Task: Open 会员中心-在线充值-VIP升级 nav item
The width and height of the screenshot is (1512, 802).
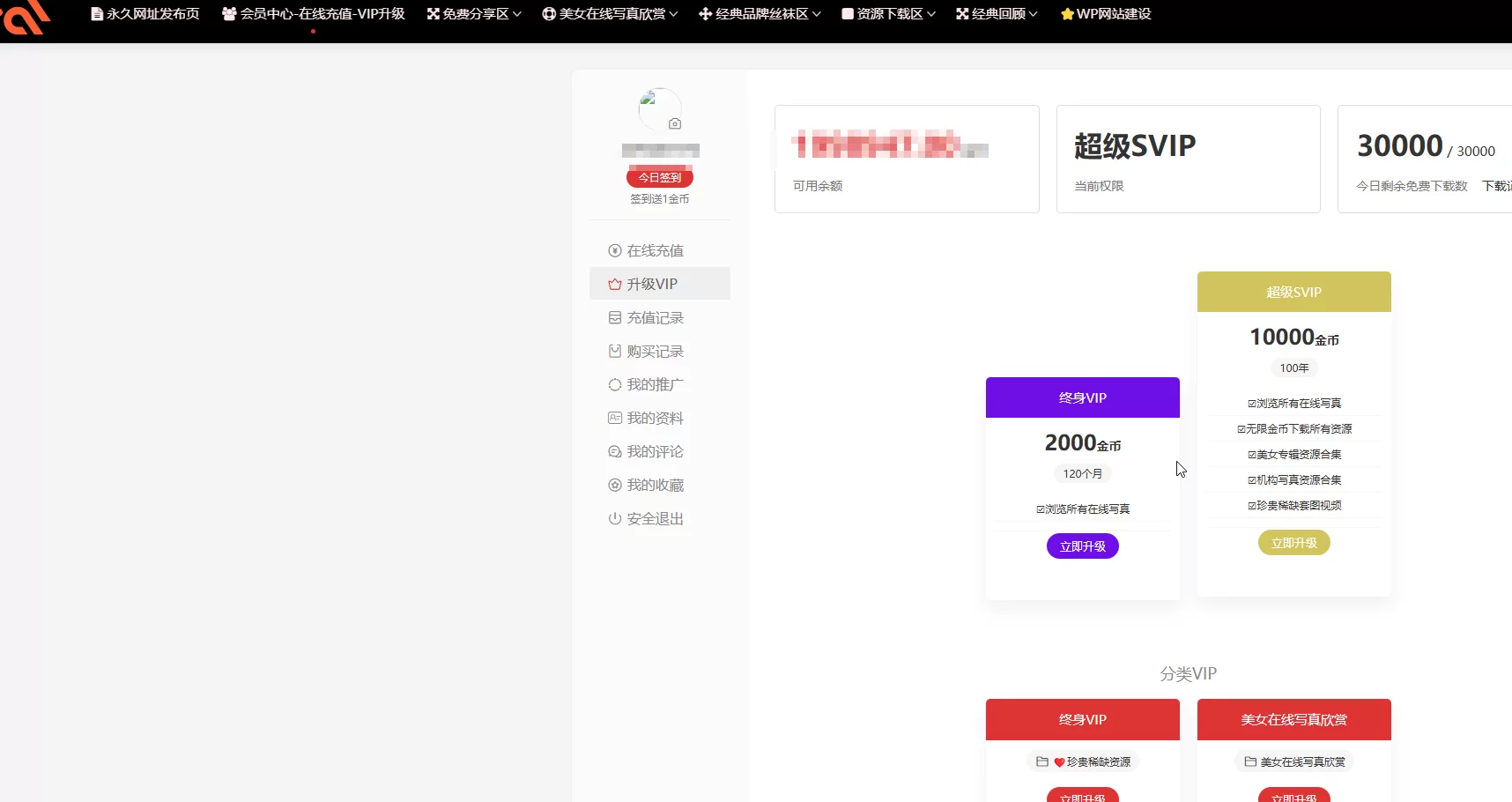Action: coord(314,14)
